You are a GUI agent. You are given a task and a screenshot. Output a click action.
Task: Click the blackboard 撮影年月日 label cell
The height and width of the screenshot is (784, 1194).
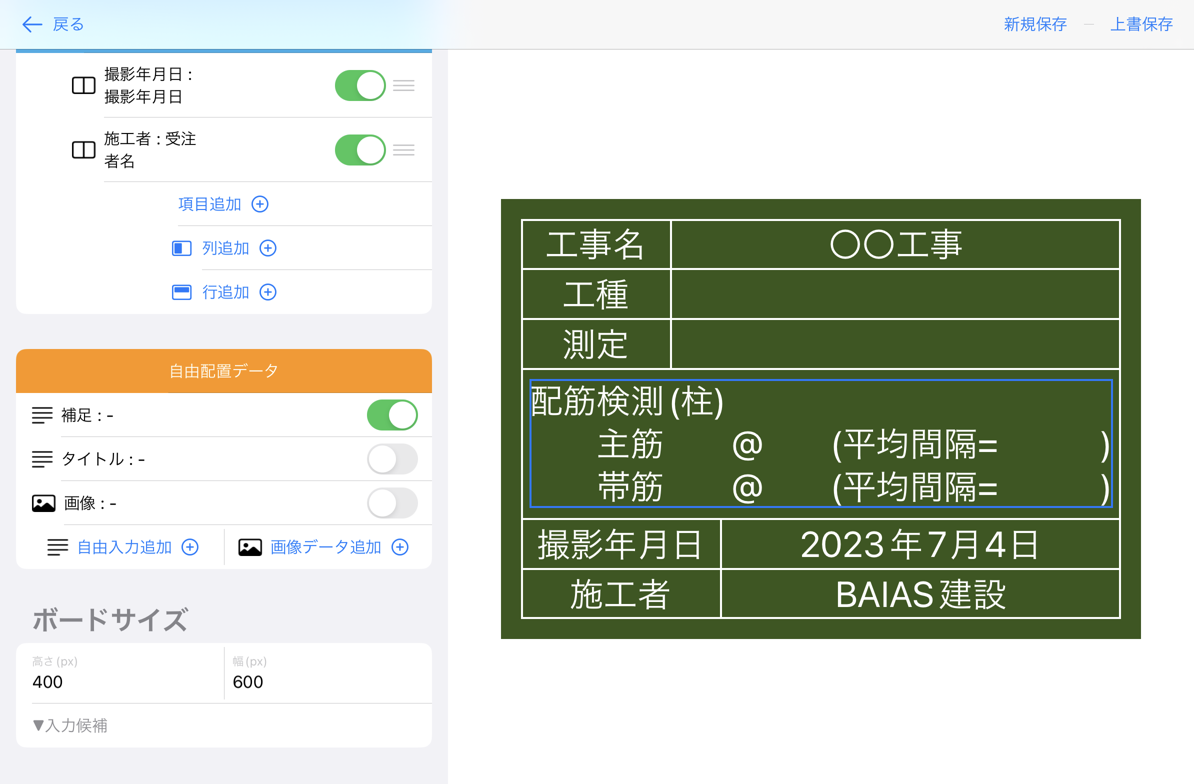click(x=621, y=544)
